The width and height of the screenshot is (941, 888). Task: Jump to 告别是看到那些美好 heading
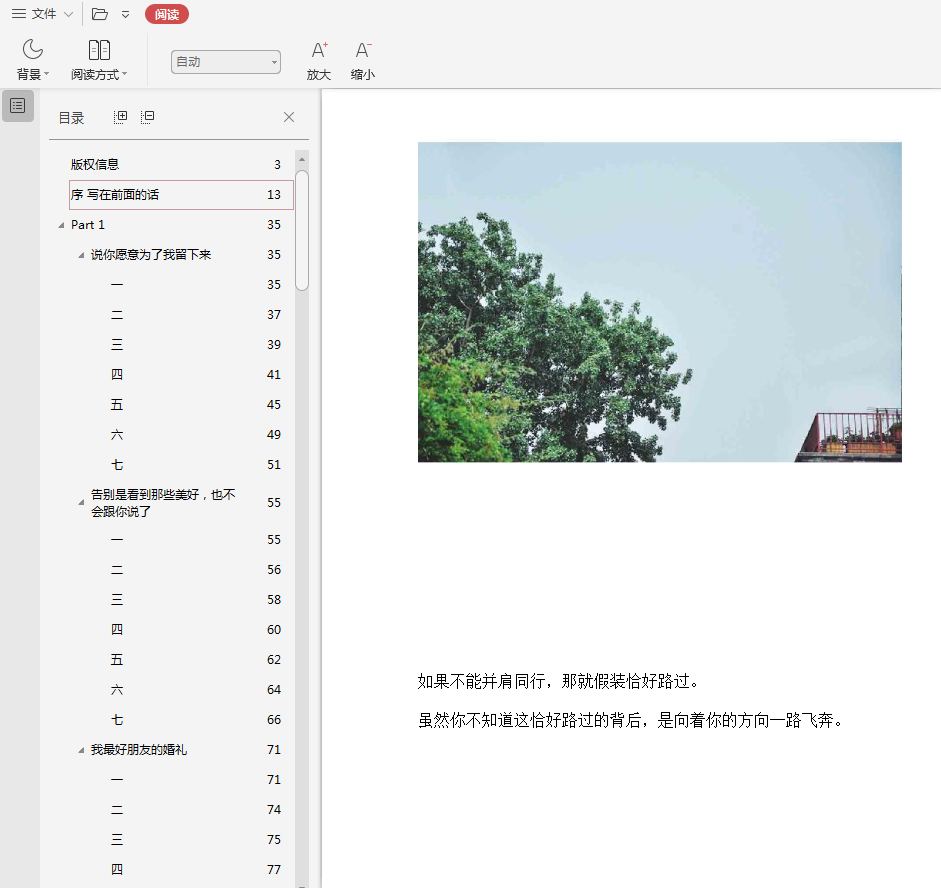[x=163, y=503]
